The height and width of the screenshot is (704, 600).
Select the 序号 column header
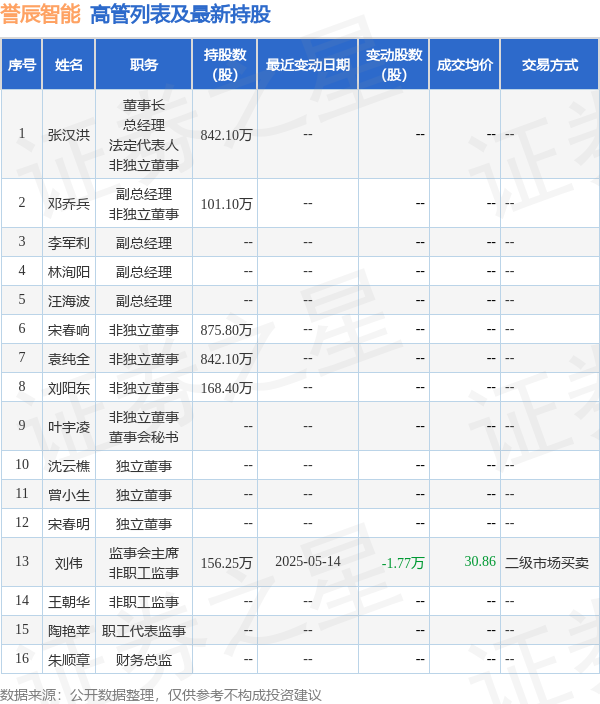22,65
